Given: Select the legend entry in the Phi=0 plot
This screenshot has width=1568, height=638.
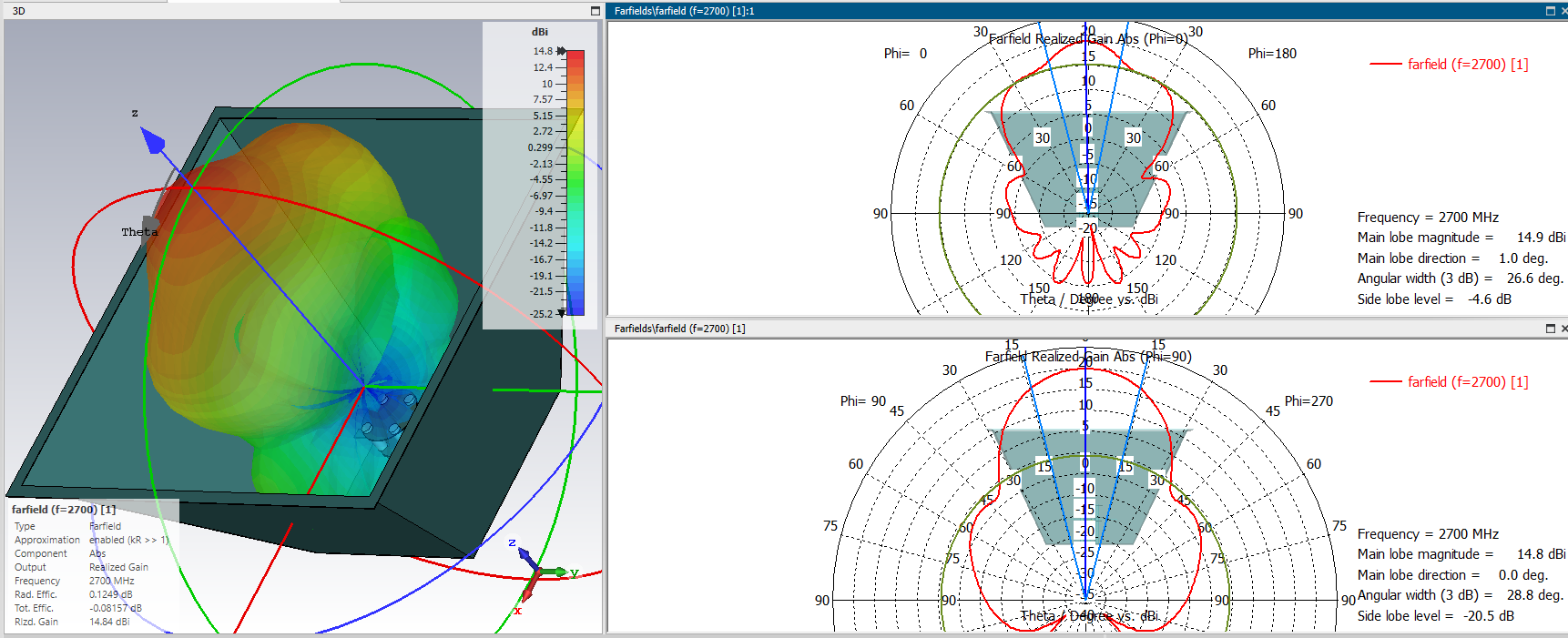Looking at the screenshot, I should tap(1467, 65).
